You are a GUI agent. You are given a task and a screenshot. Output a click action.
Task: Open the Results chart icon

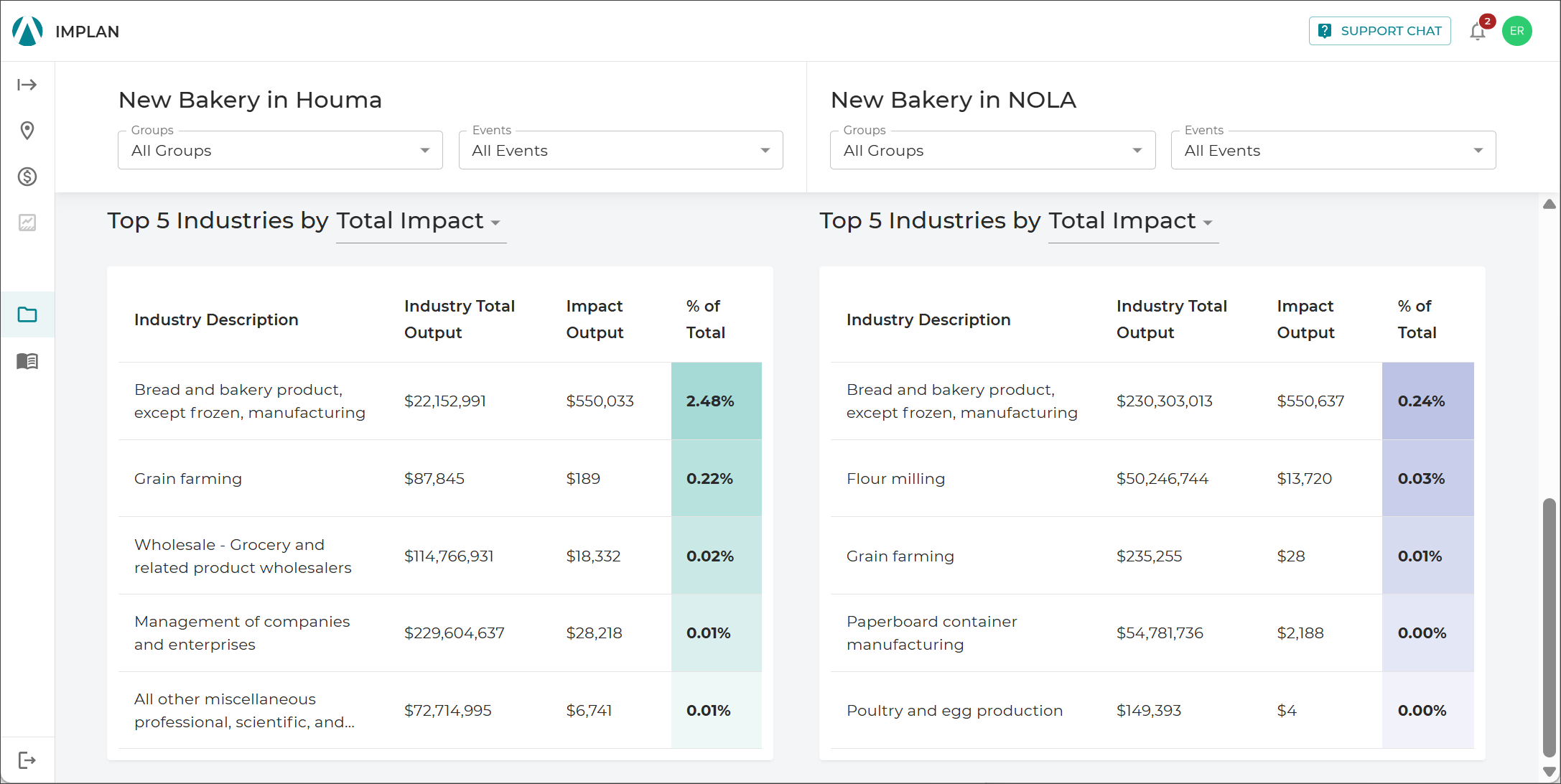[x=27, y=223]
